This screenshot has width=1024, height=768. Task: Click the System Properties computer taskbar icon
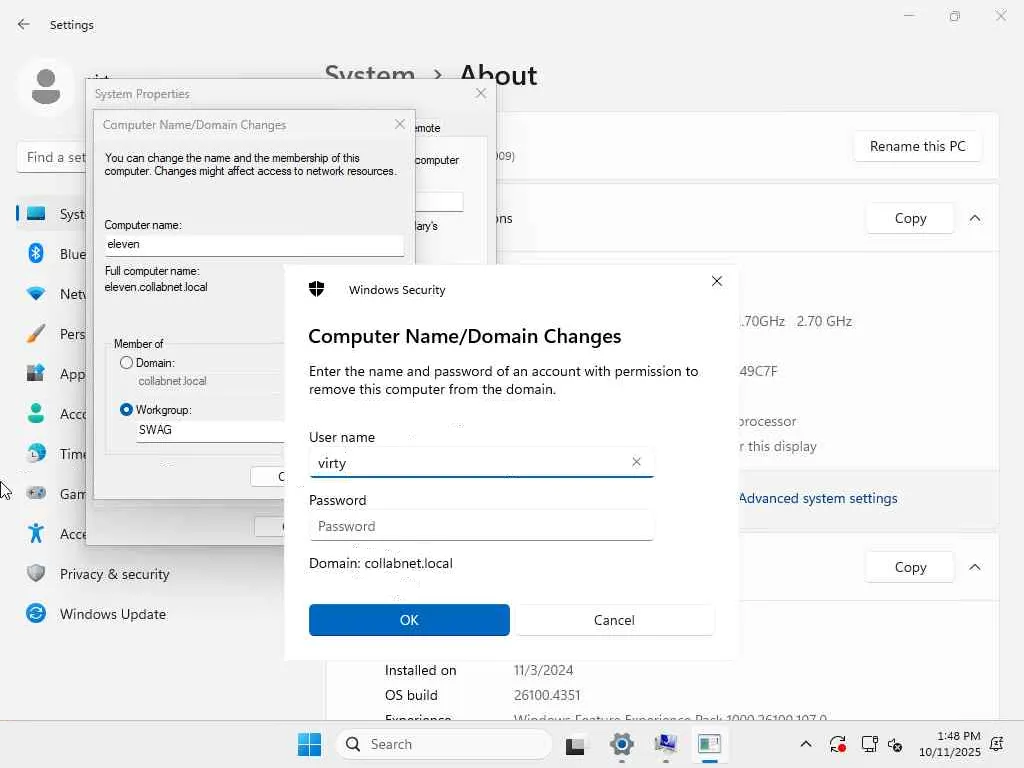pos(665,744)
